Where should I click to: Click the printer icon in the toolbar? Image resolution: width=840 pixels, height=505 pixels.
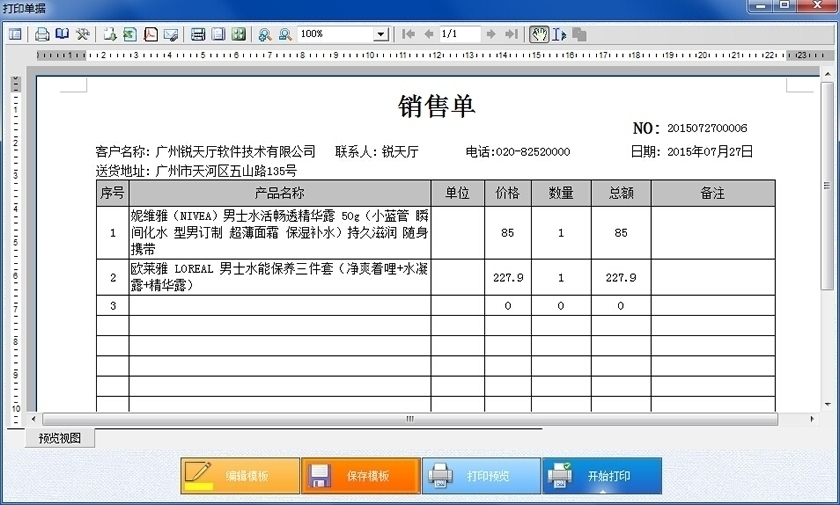click(x=42, y=34)
